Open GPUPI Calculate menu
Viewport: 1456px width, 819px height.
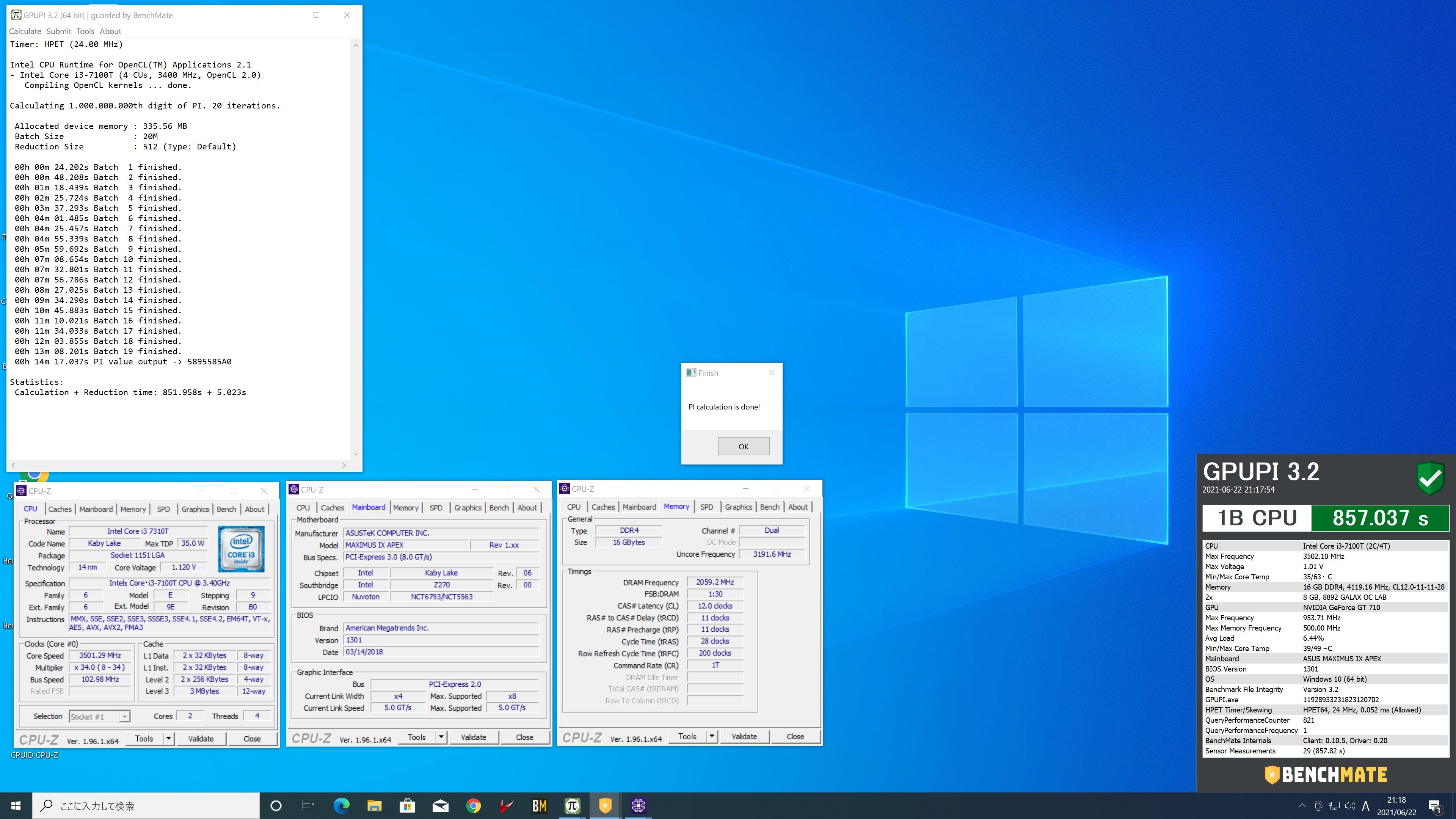[x=25, y=31]
